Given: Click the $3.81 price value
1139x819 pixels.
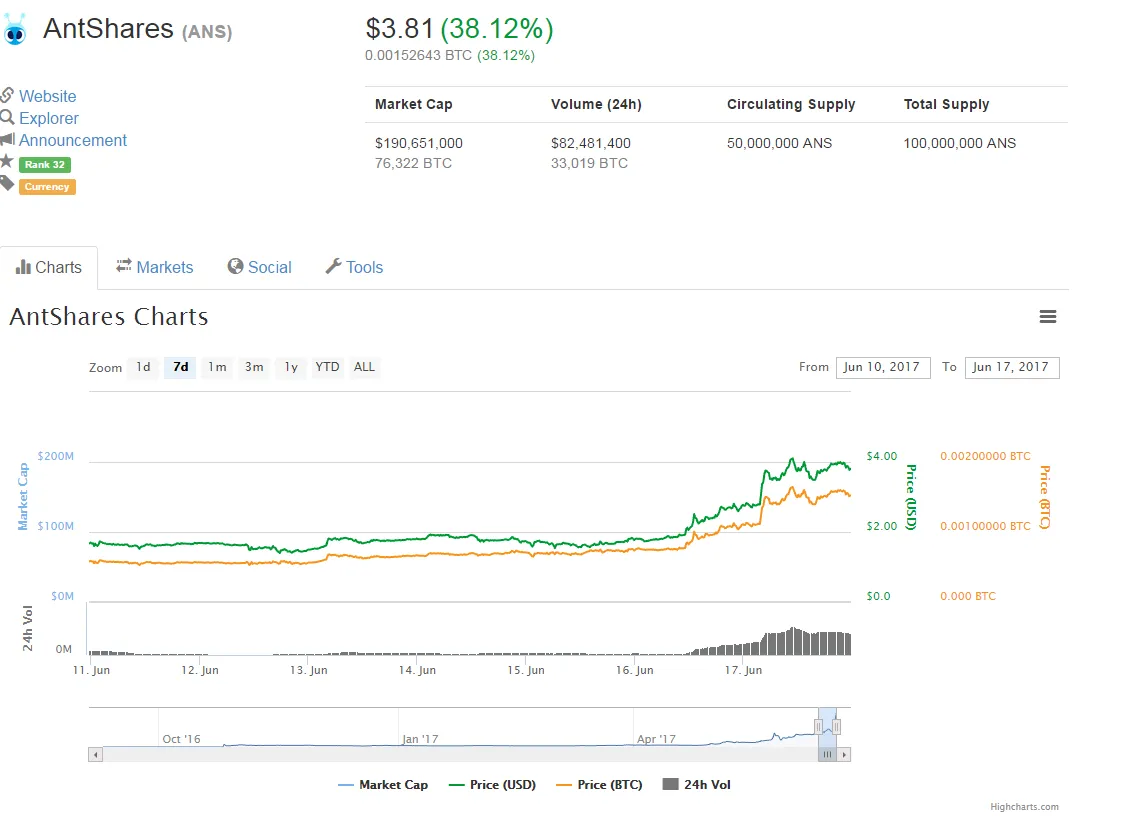Looking at the screenshot, I should click(399, 29).
